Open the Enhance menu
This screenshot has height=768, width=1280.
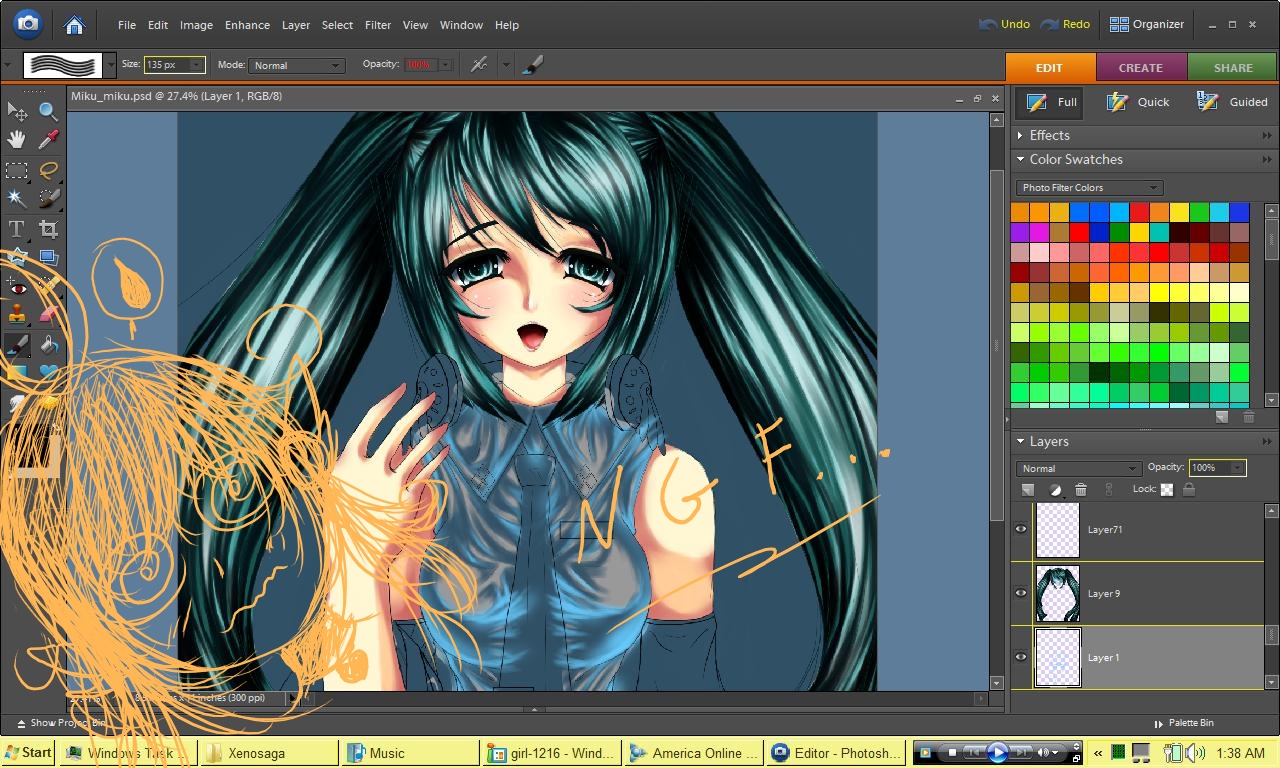click(x=247, y=25)
